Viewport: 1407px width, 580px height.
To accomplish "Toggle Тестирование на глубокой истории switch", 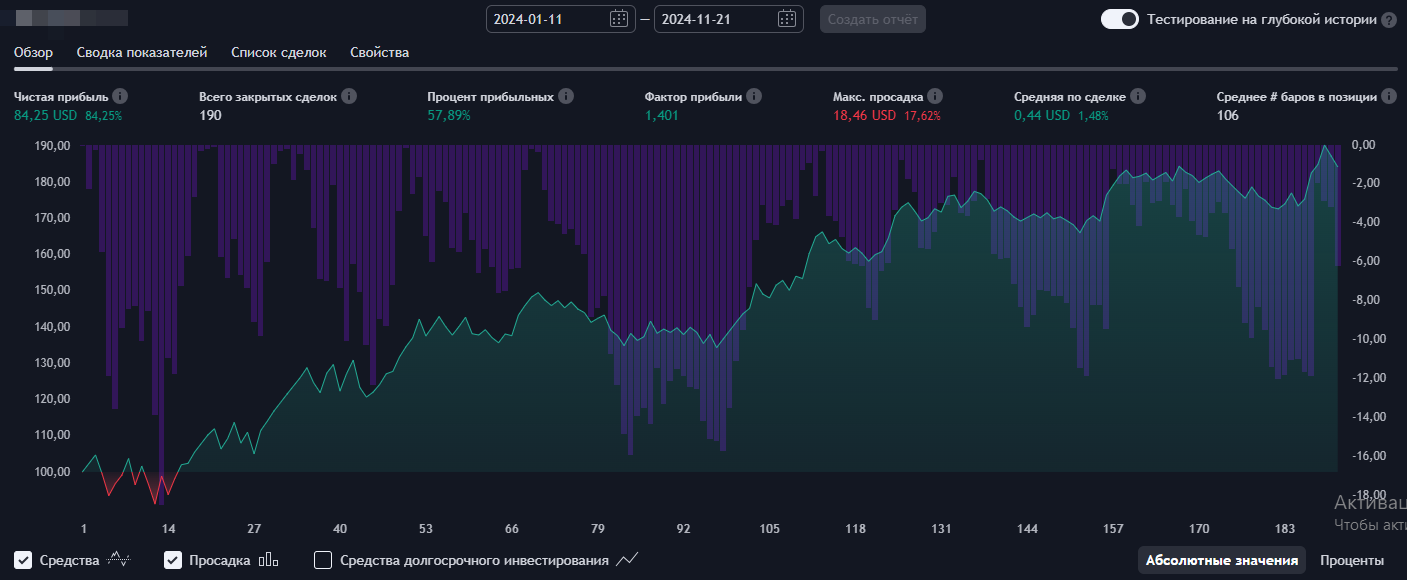I will [x=1119, y=19].
